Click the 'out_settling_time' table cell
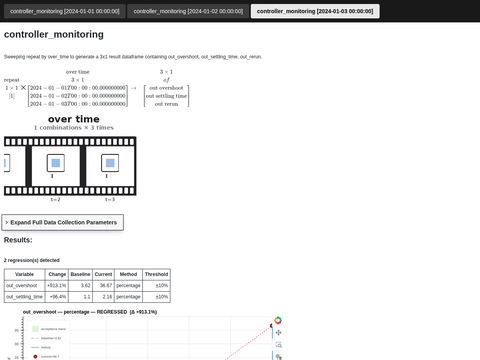 [24, 297]
